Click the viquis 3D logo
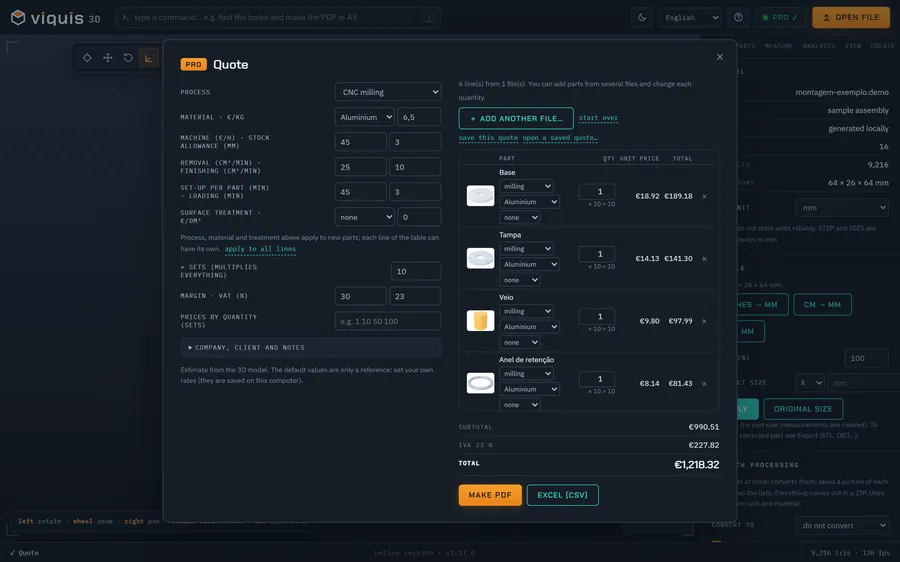This screenshot has height=562, width=900. point(56,18)
